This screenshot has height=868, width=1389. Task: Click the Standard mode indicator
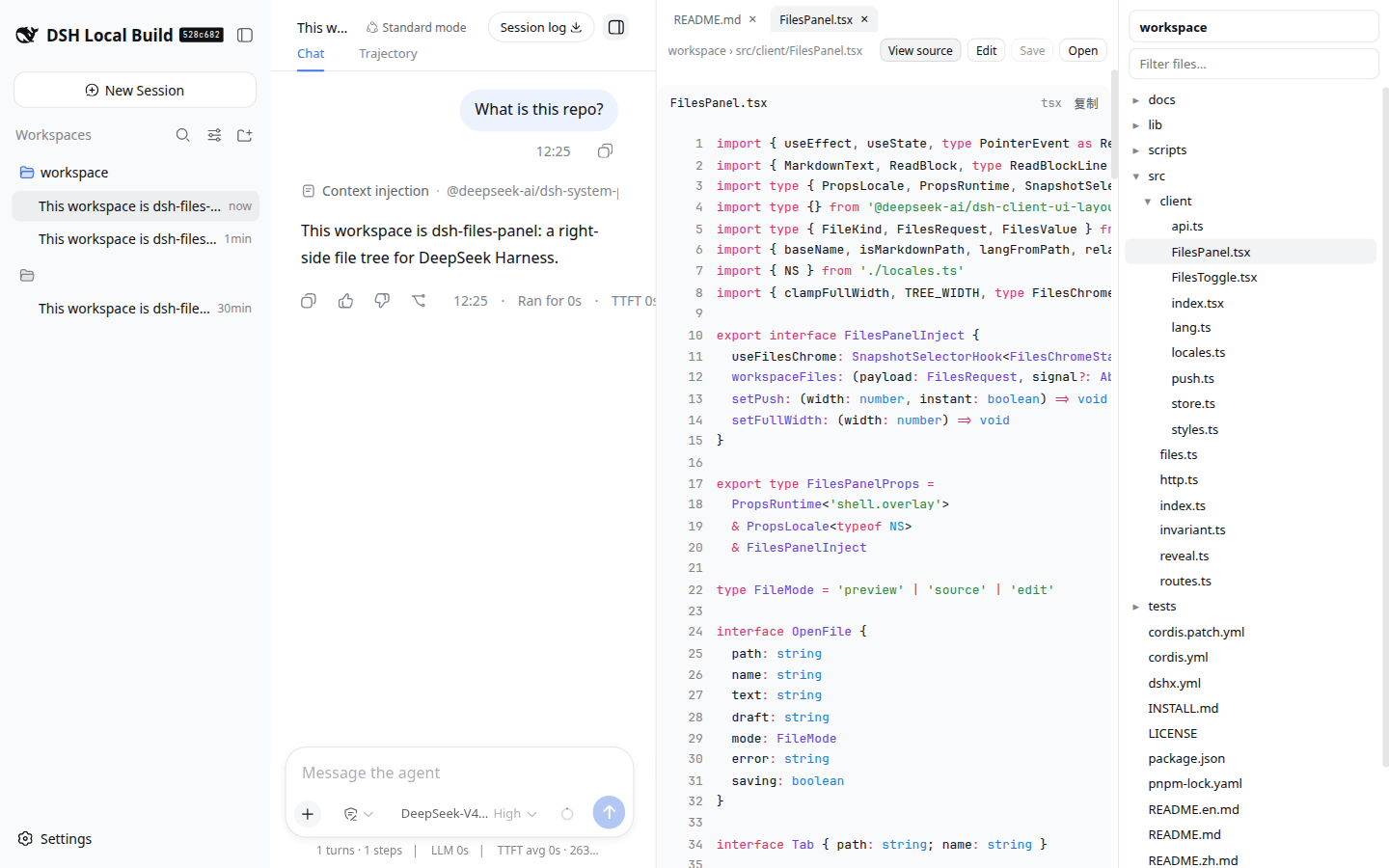[x=416, y=27]
